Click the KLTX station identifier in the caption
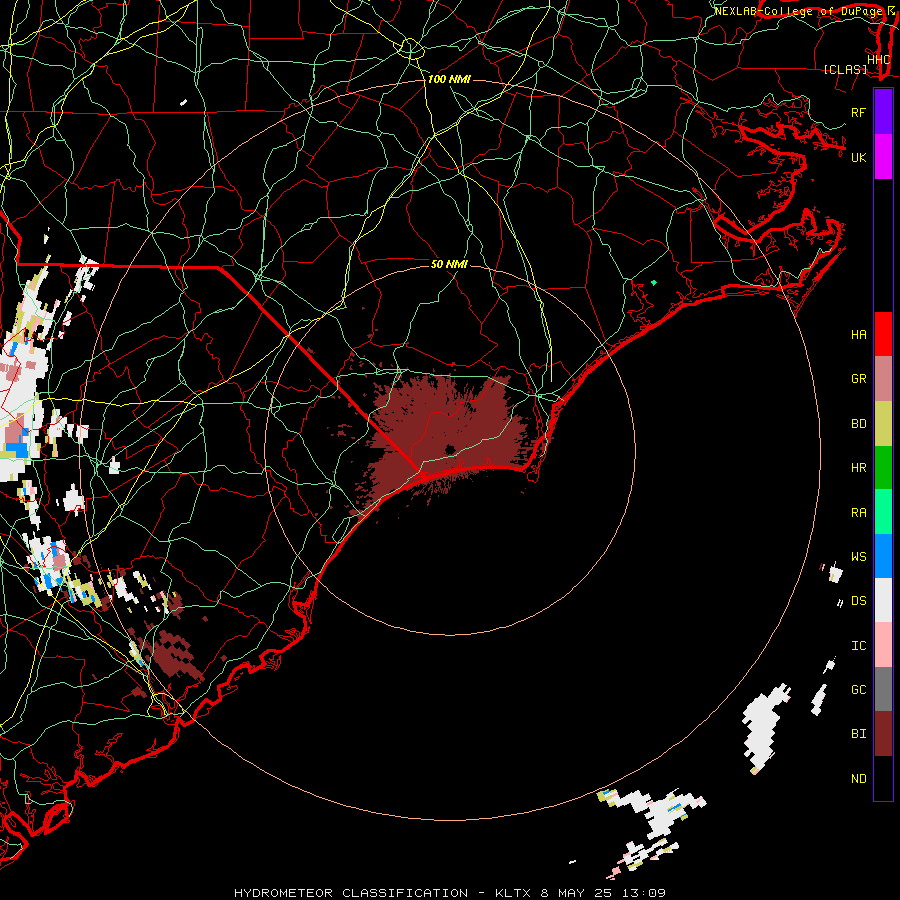Screen dimensions: 900x900 click(513, 893)
